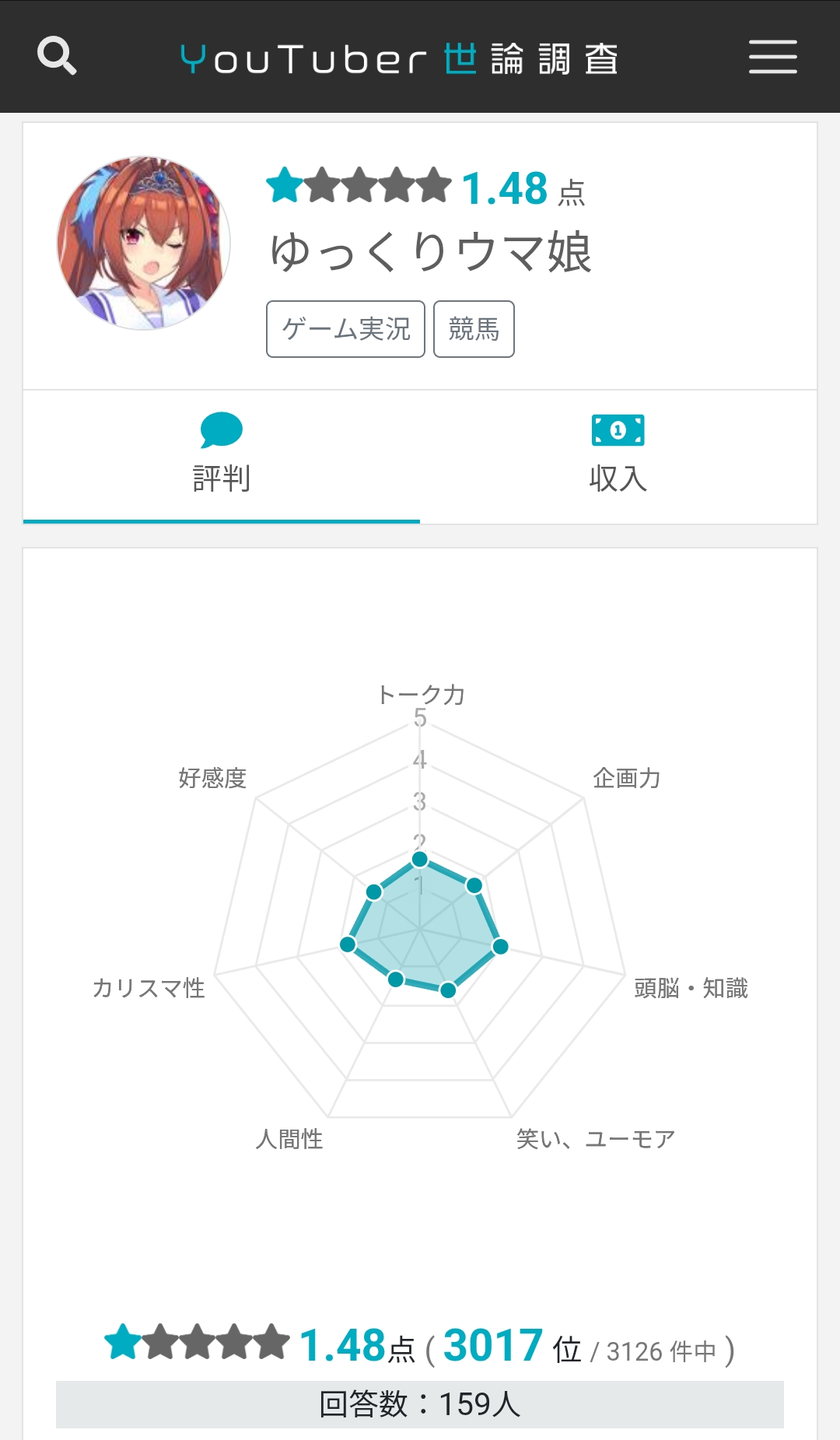Click the bottom star rating icons
840x1440 pixels.
(x=198, y=1342)
